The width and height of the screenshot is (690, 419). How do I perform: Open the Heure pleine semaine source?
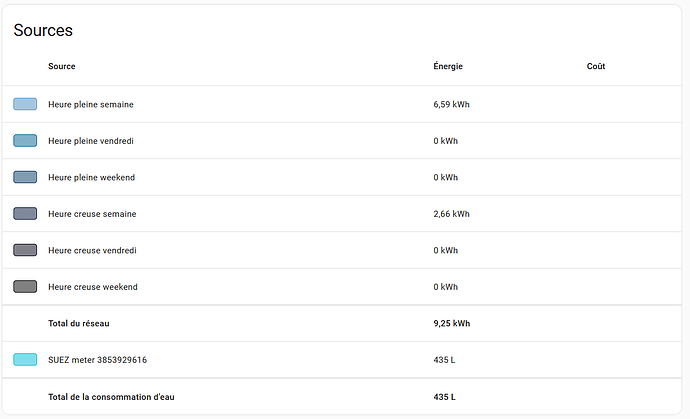point(91,104)
